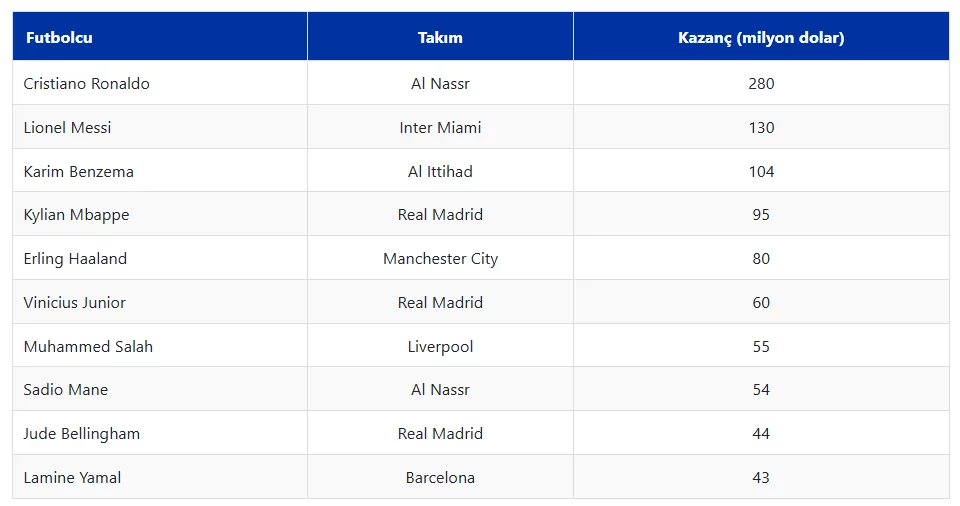Click the Karim Benzema cell
The width and height of the screenshot is (960, 506).
[x=79, y=172]
